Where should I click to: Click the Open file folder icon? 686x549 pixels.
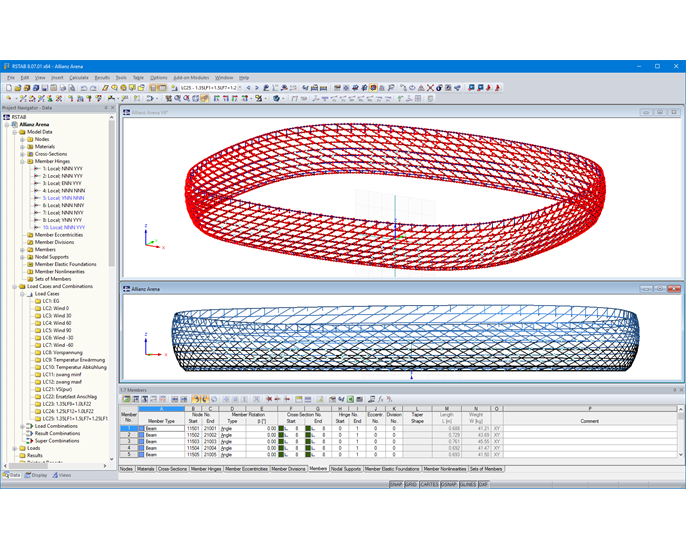[18, 88]
